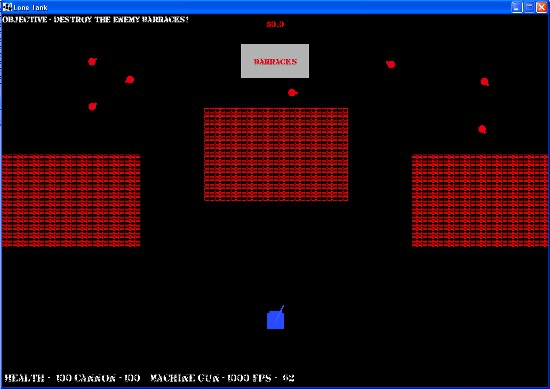550x389 pixels.
Task: Minimize the Lone Tank window
Action: 517,7
